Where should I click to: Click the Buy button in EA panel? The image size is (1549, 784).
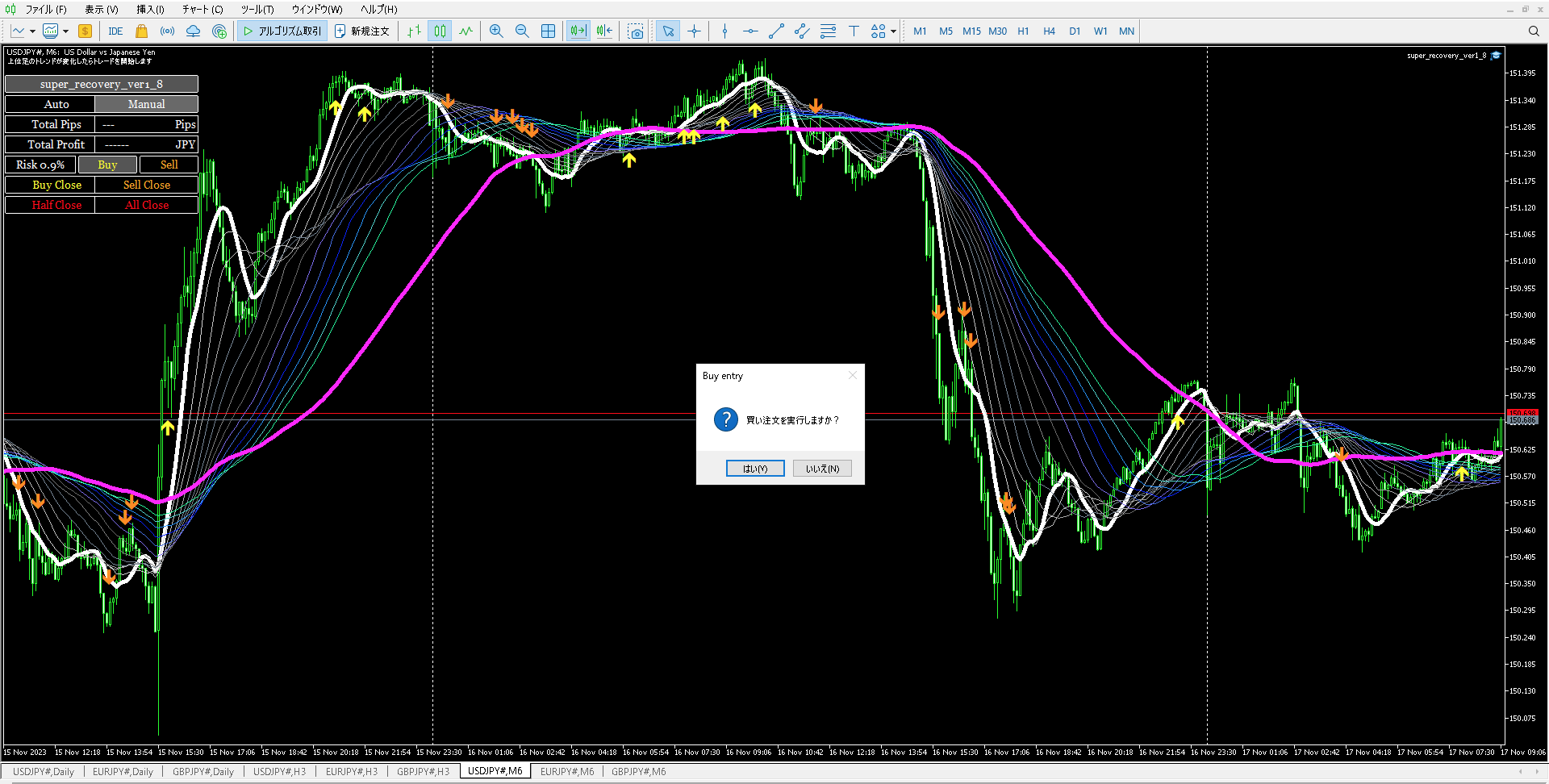click(107, 165)
